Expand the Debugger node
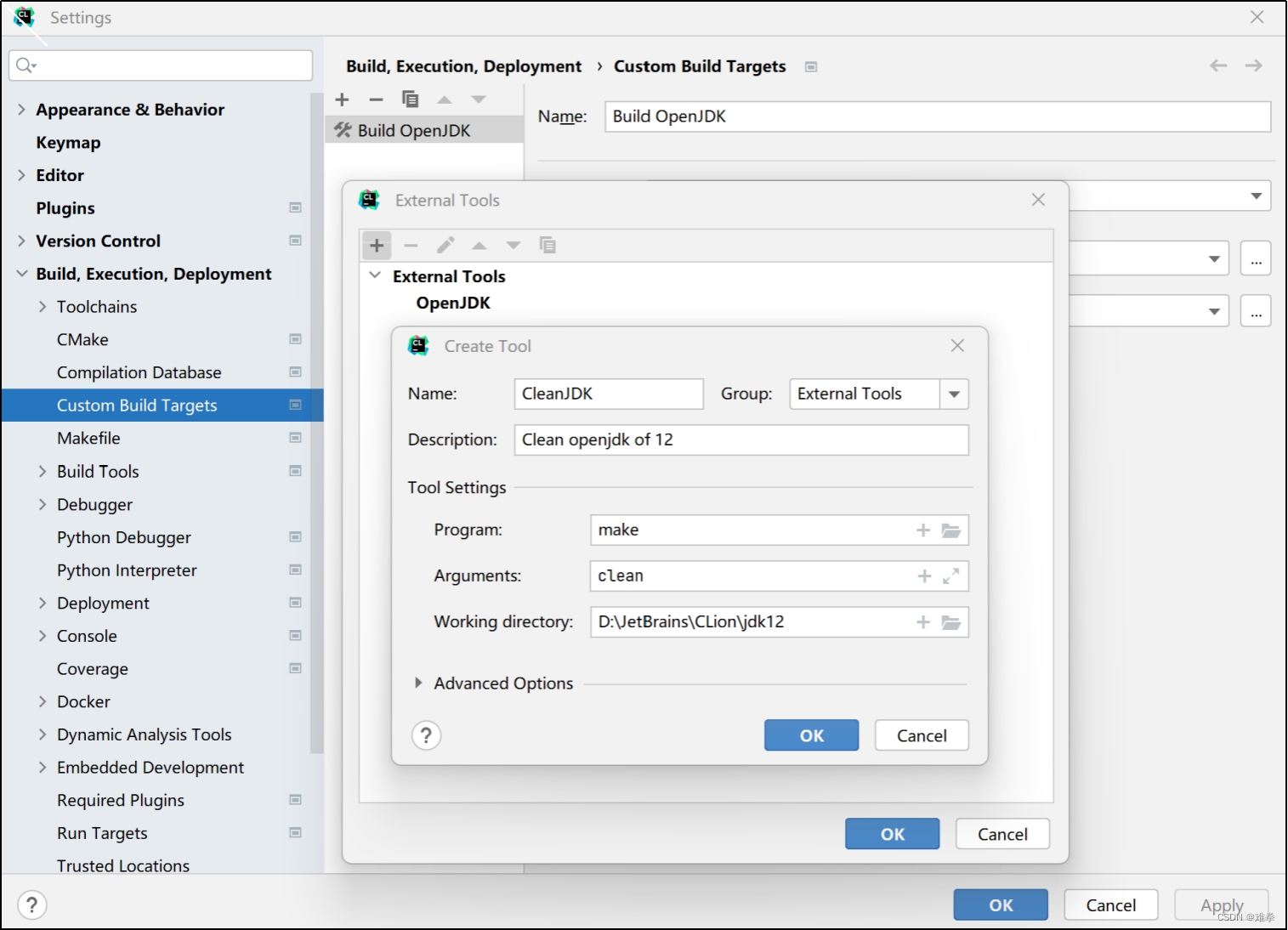 click(x=43, y=504)
